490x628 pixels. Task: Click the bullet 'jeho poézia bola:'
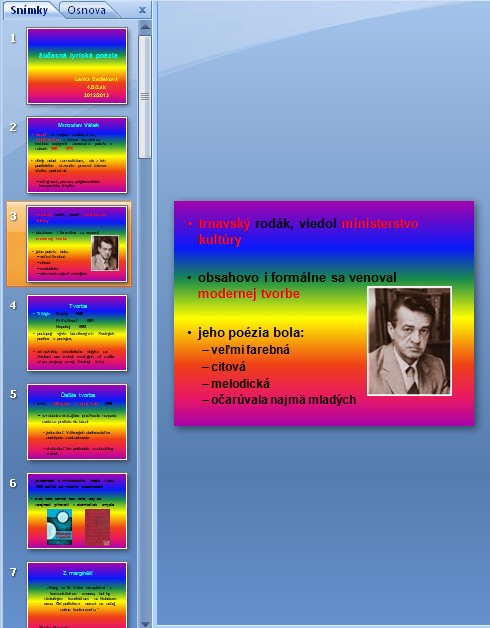pyautogui.click(x=251, y=333)
